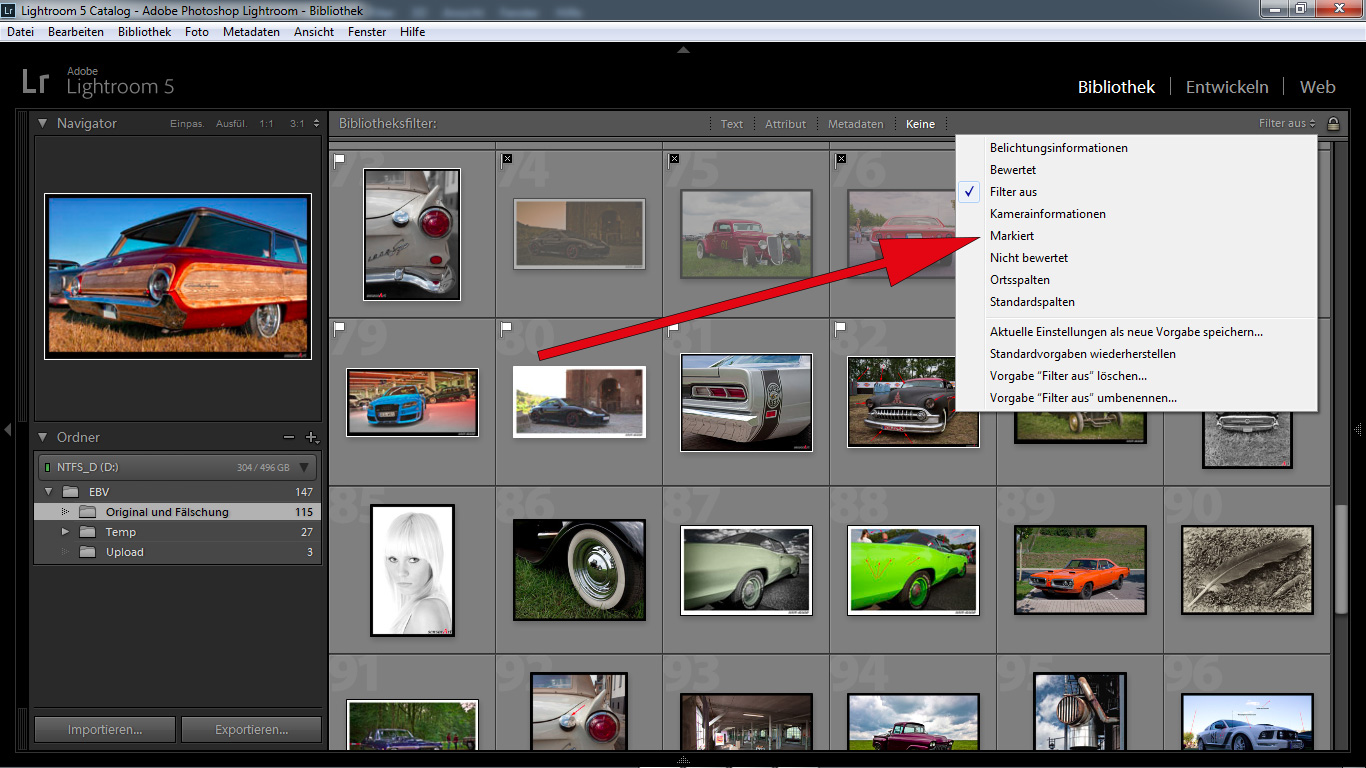Viewport: 1366px width, 768px height.
Task: Toggle the white flag on photo 81
Action: point(674,327)
